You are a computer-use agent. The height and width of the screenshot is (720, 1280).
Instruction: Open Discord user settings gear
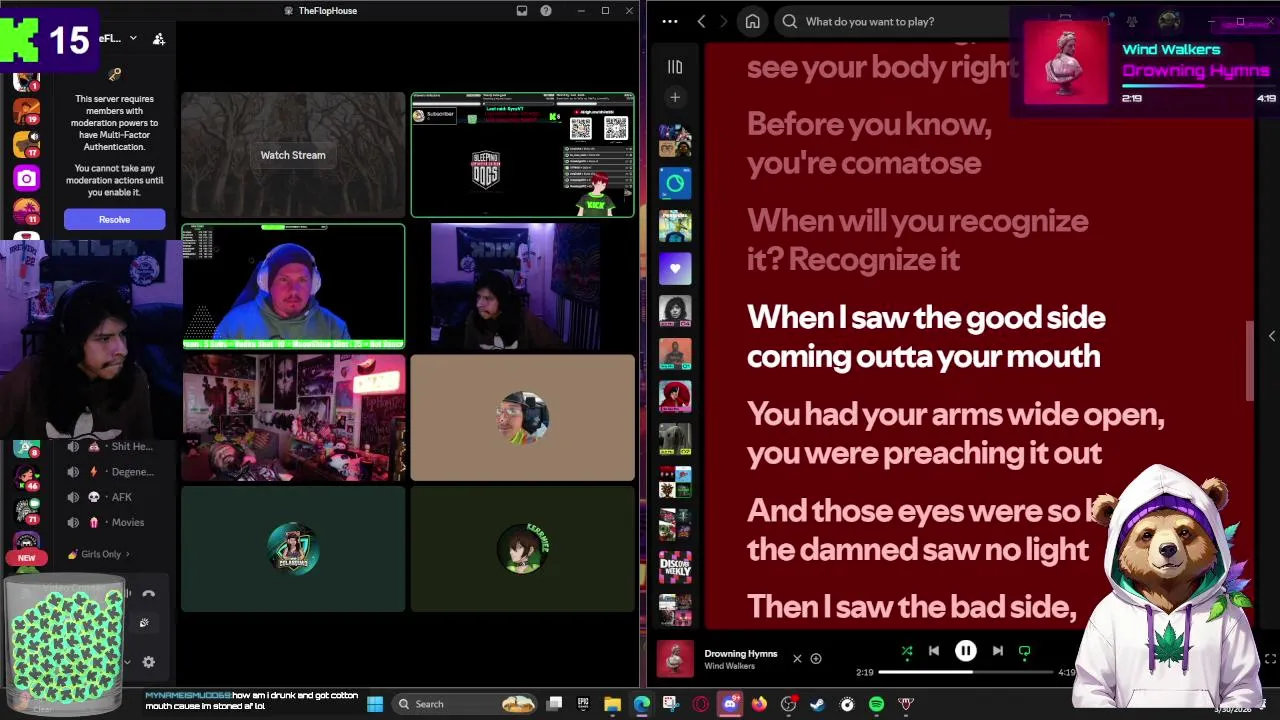[x=149, y=662]
